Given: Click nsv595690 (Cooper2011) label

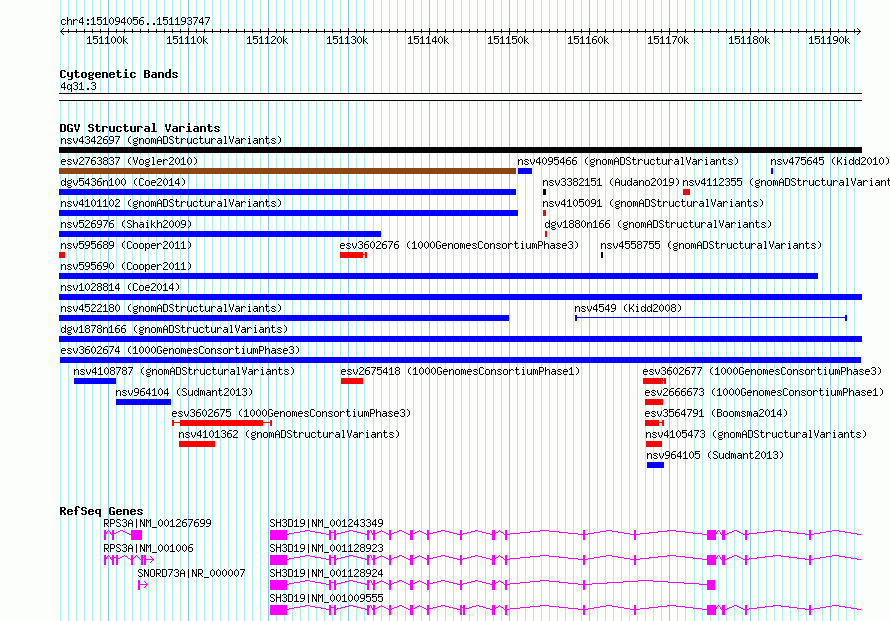Looking at the screenshot, I should (x=126, y=266).
